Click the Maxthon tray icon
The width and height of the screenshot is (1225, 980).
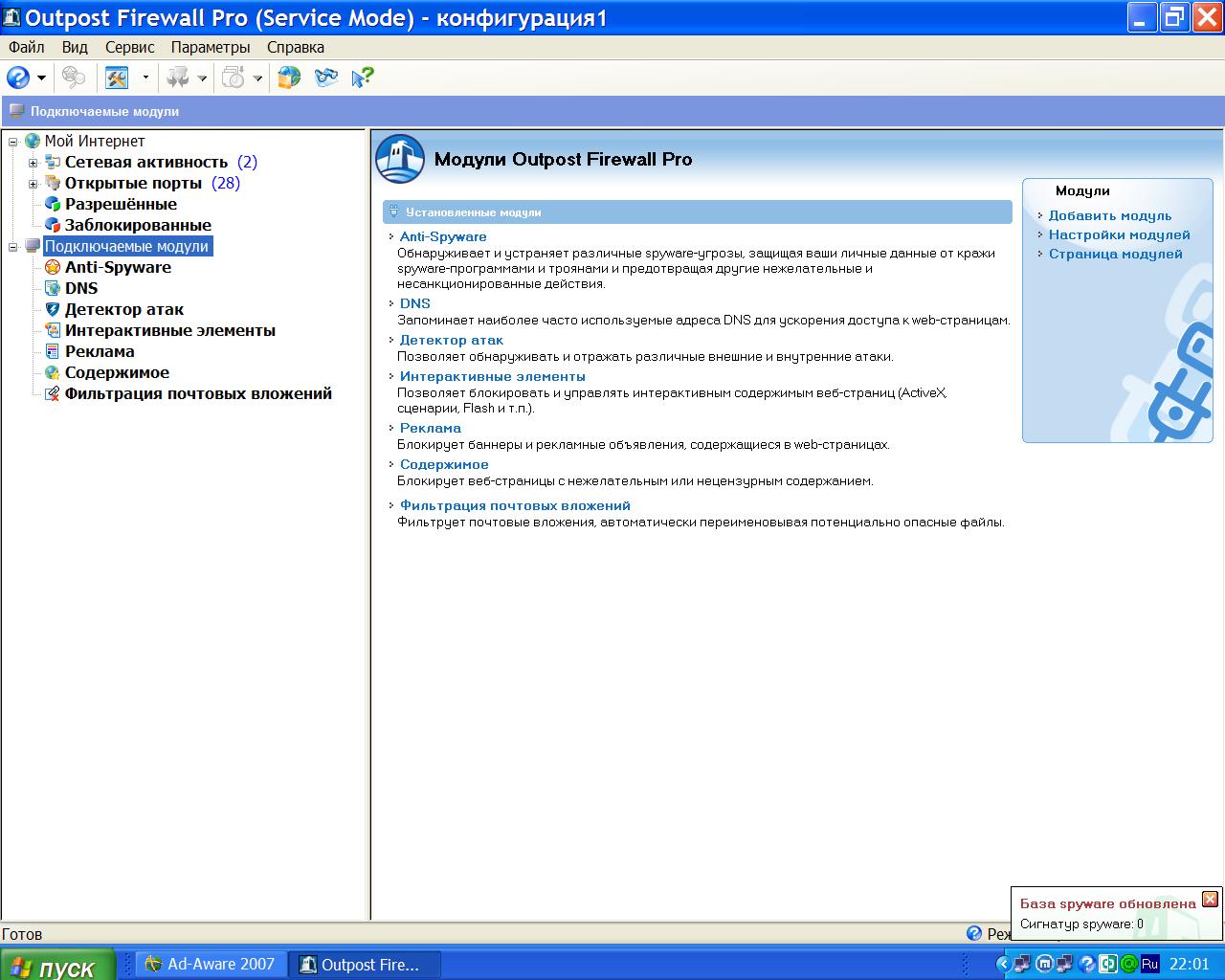(x=1045, y=965)
